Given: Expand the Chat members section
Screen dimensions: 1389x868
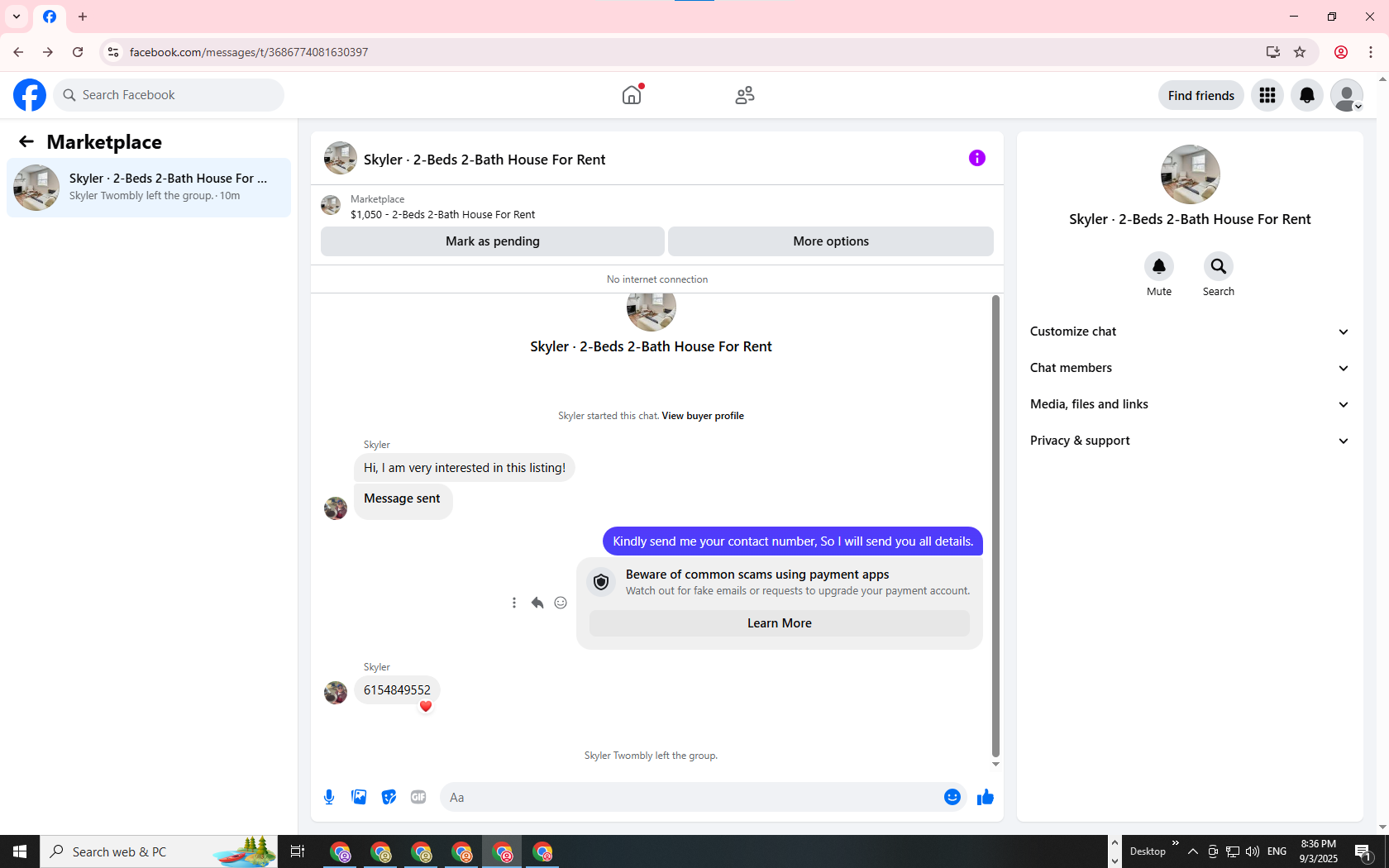Looking at the screenshot, I should point(1190,368).
